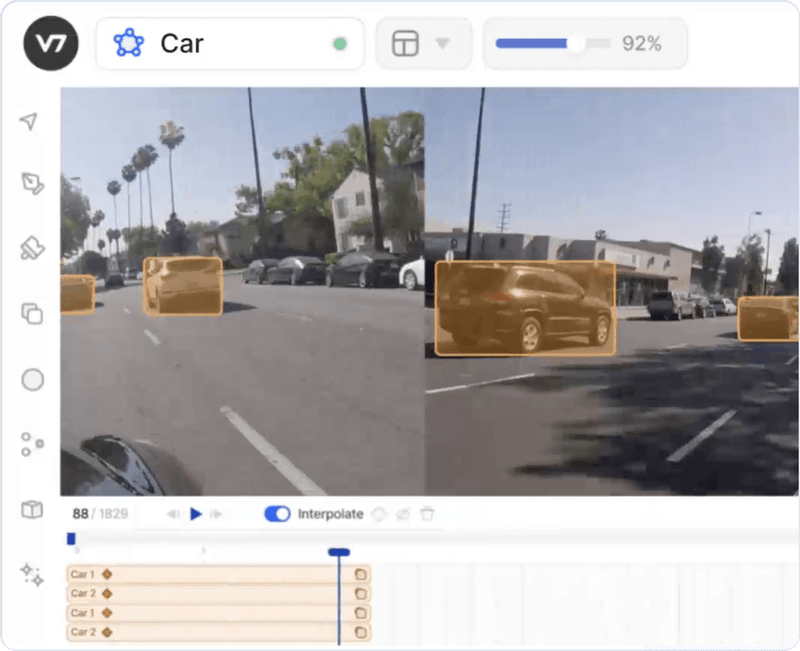
Task: Click the copy button on the Car 2 track
Action: [x=360, y=593]
